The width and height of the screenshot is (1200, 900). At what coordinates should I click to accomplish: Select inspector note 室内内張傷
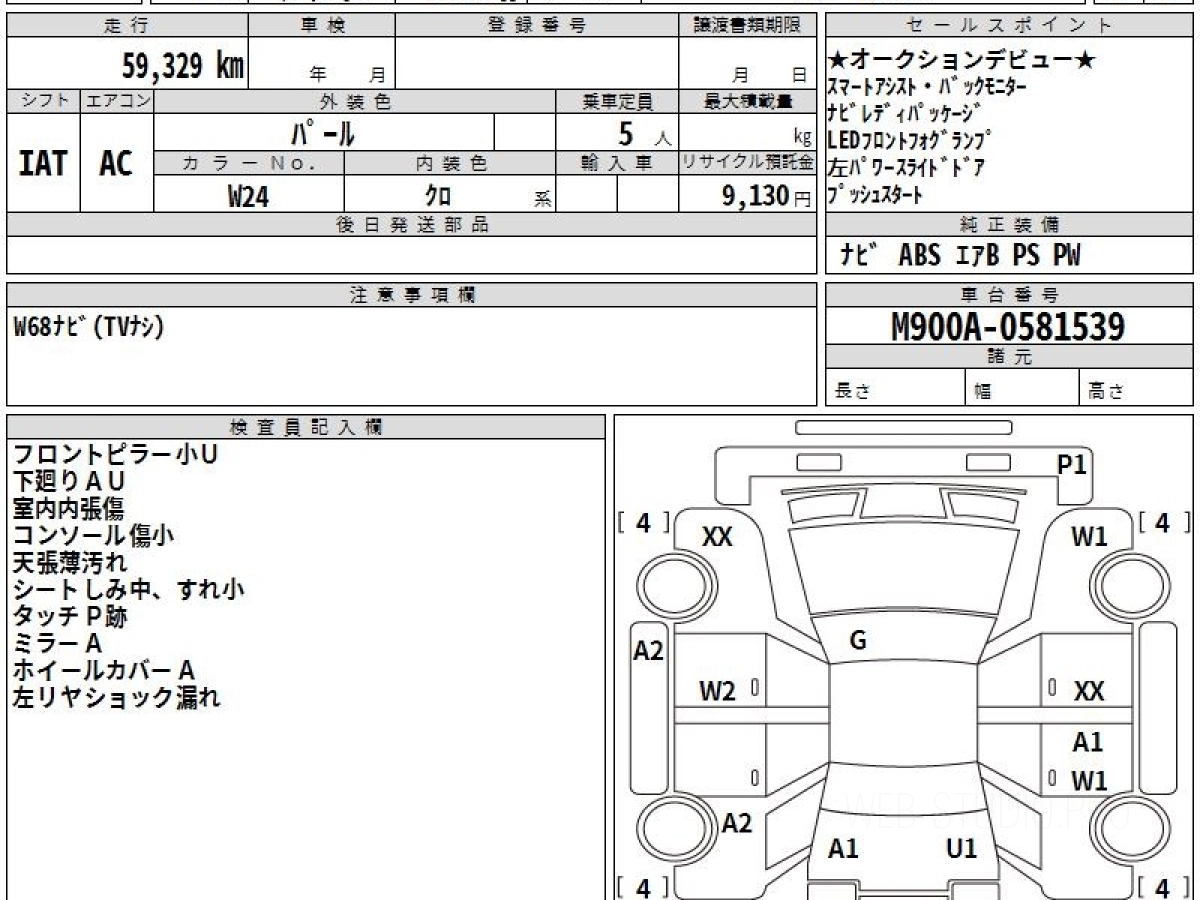click(68, 509)
